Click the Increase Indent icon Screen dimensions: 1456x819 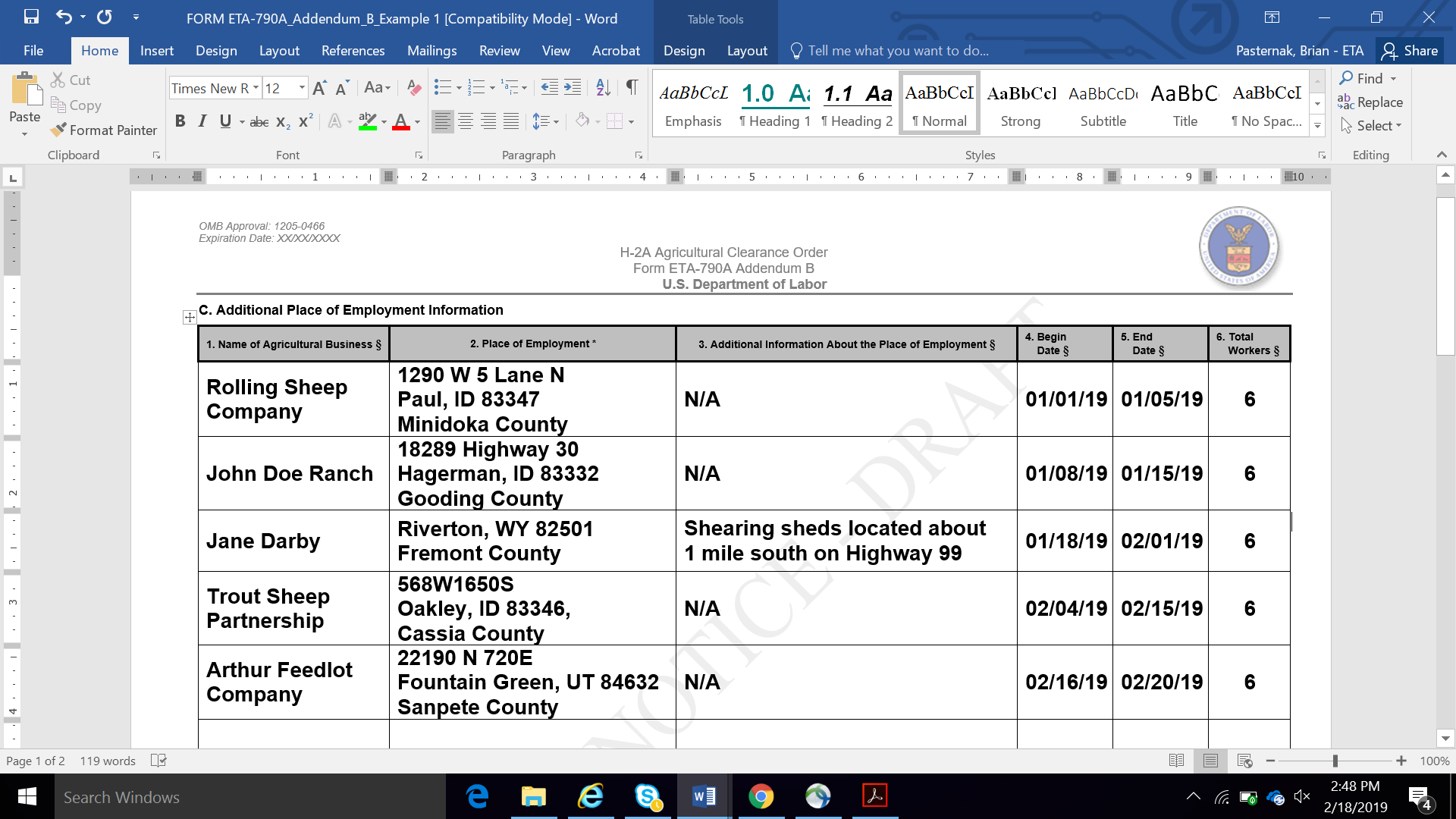click(573, 88)
